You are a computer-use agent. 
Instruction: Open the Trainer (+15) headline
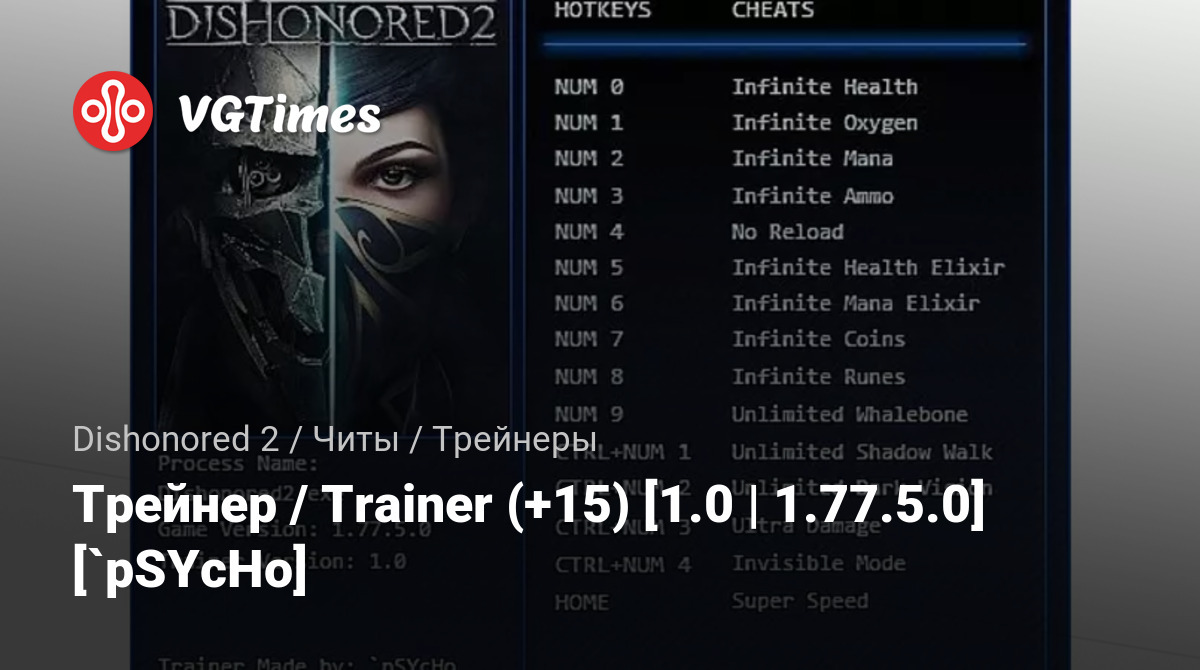(531, 537)
